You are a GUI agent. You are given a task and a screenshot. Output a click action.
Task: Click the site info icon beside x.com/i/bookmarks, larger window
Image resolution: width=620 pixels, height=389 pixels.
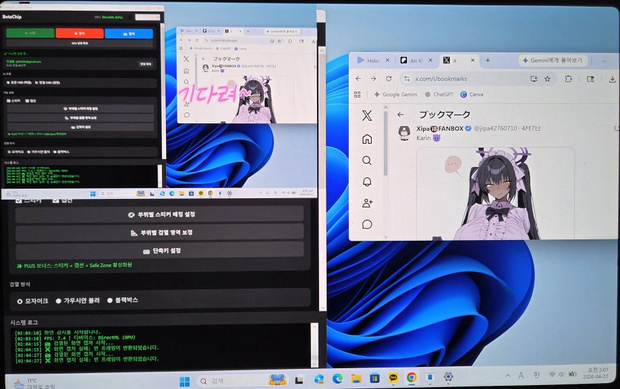click(407, 79)
